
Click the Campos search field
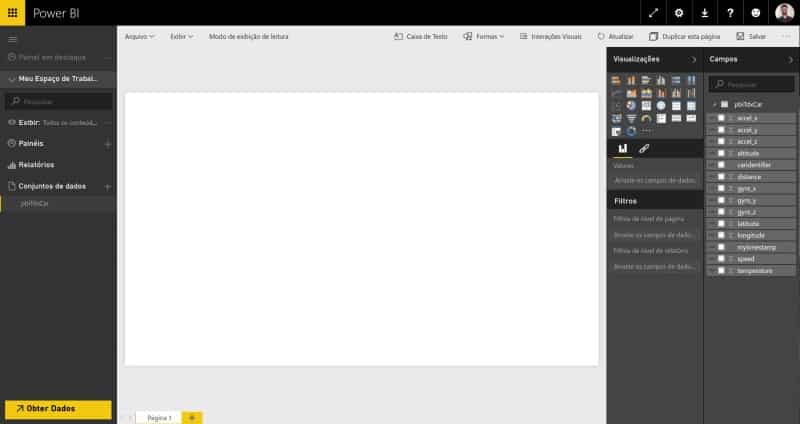752,84
